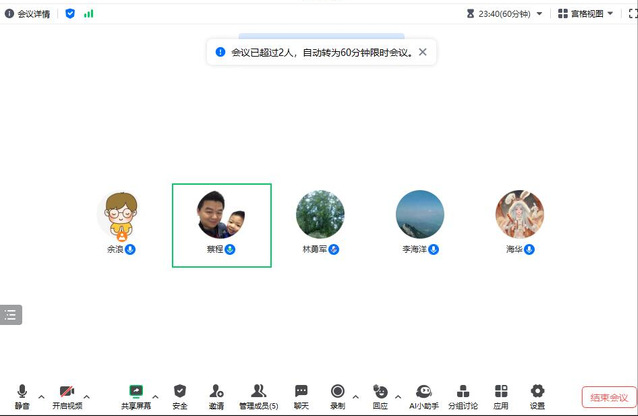
Task: Open the 宫格视图 layout dropdown
Action: tap(584, 14)
